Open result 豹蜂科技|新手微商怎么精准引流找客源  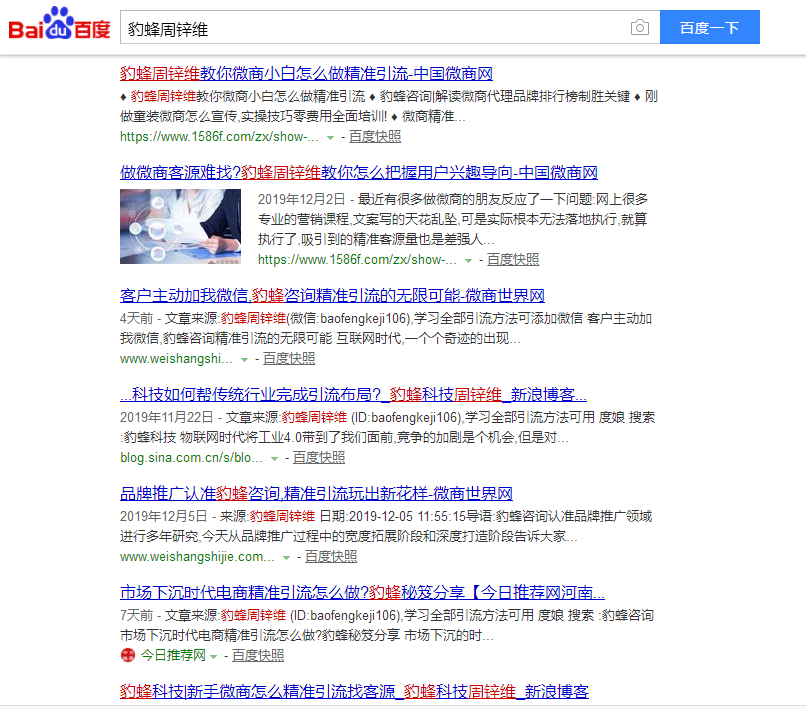[354, 692]
